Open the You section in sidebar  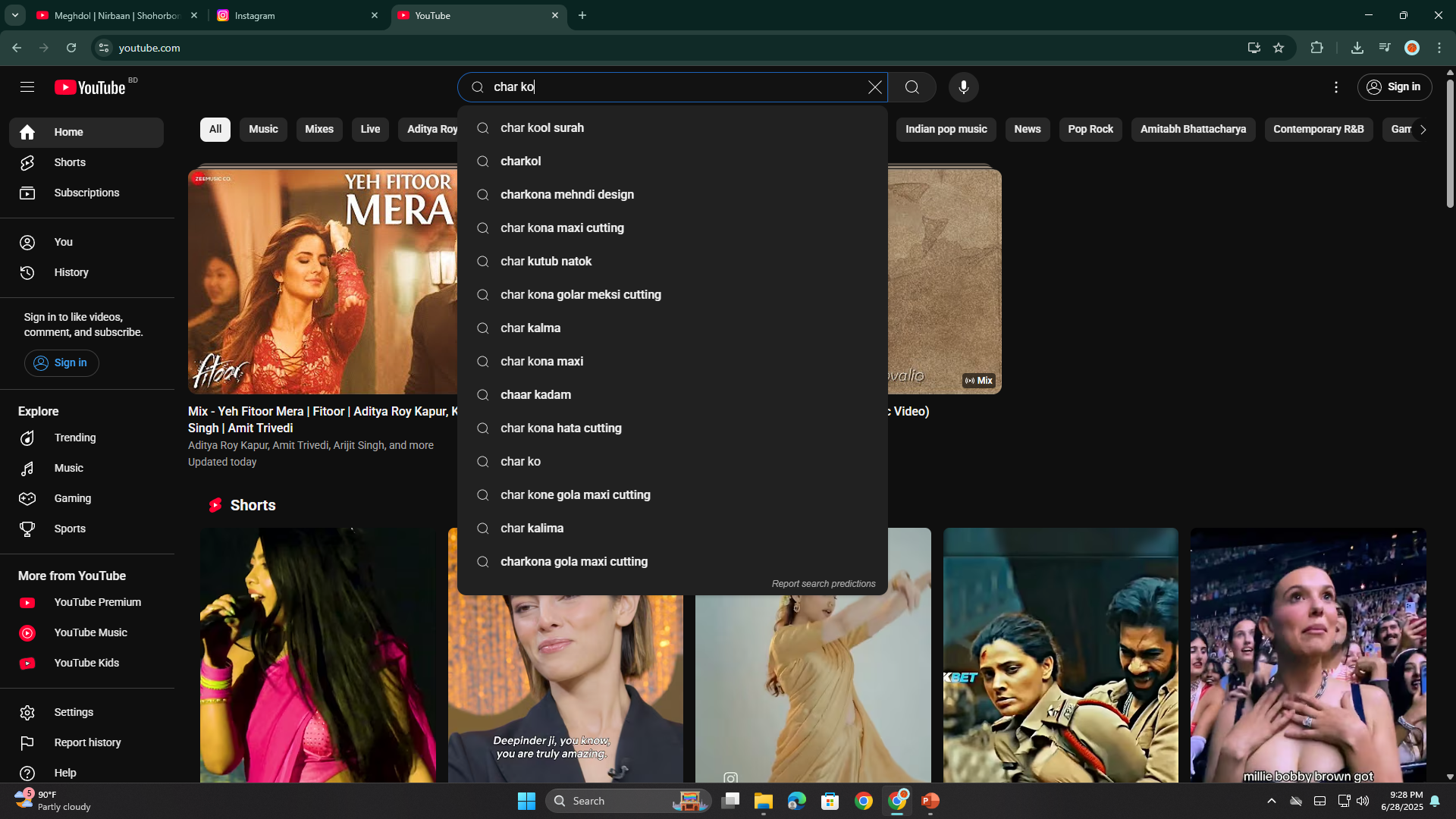coord(86,242)
